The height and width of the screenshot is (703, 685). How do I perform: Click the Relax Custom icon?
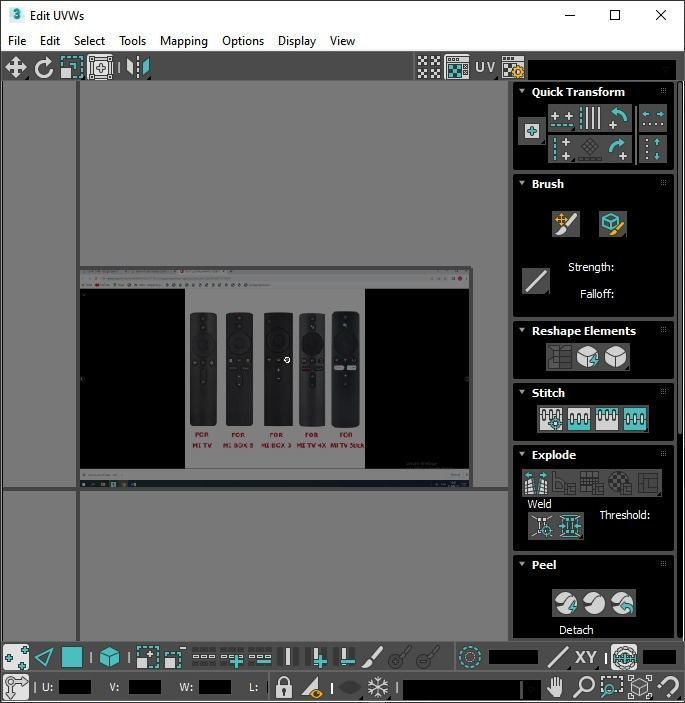(x=616, y=357)
